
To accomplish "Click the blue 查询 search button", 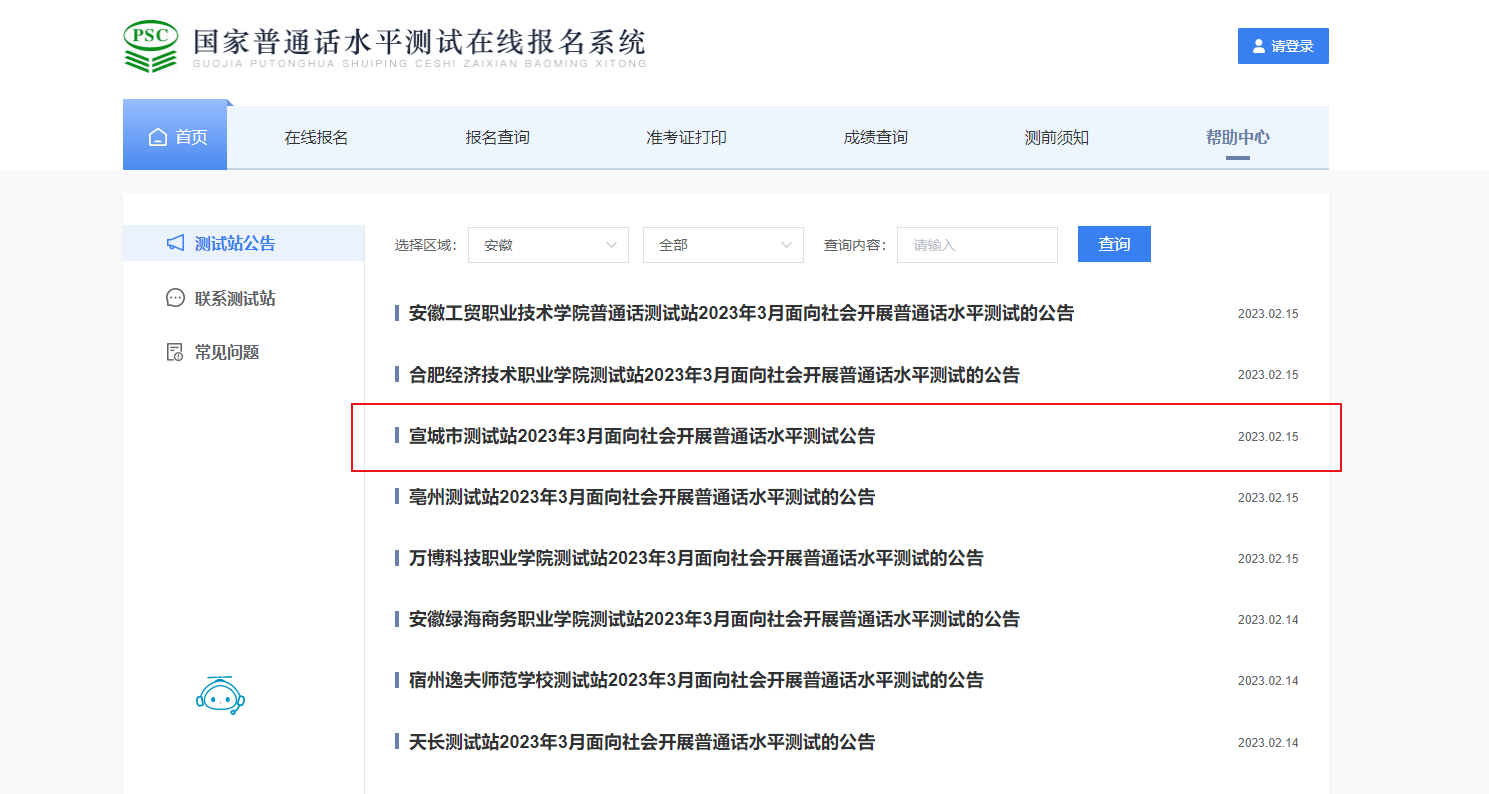I will coord(1114,244).
